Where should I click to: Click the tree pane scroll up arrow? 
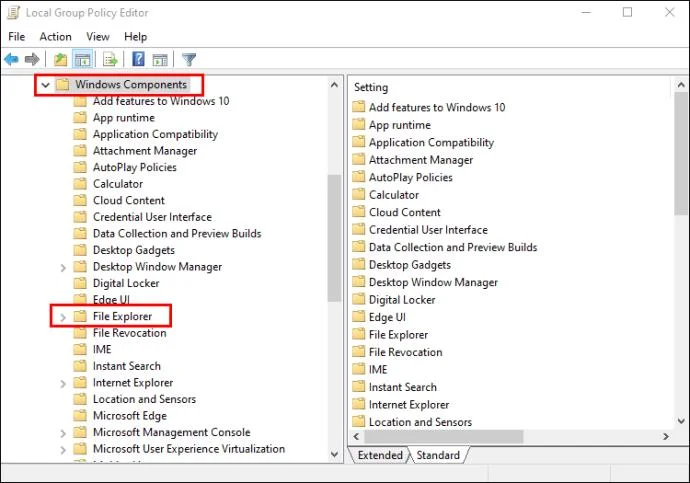point(334,84)
